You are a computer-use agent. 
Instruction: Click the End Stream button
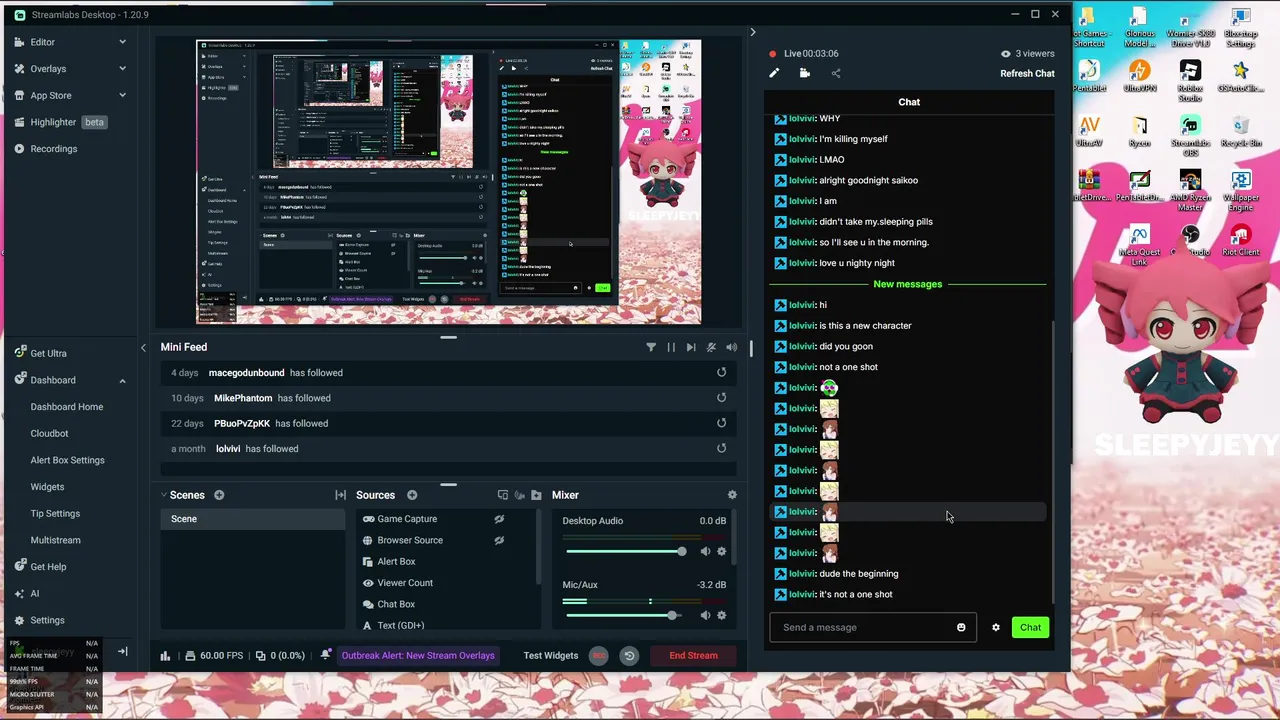(693, 656)
